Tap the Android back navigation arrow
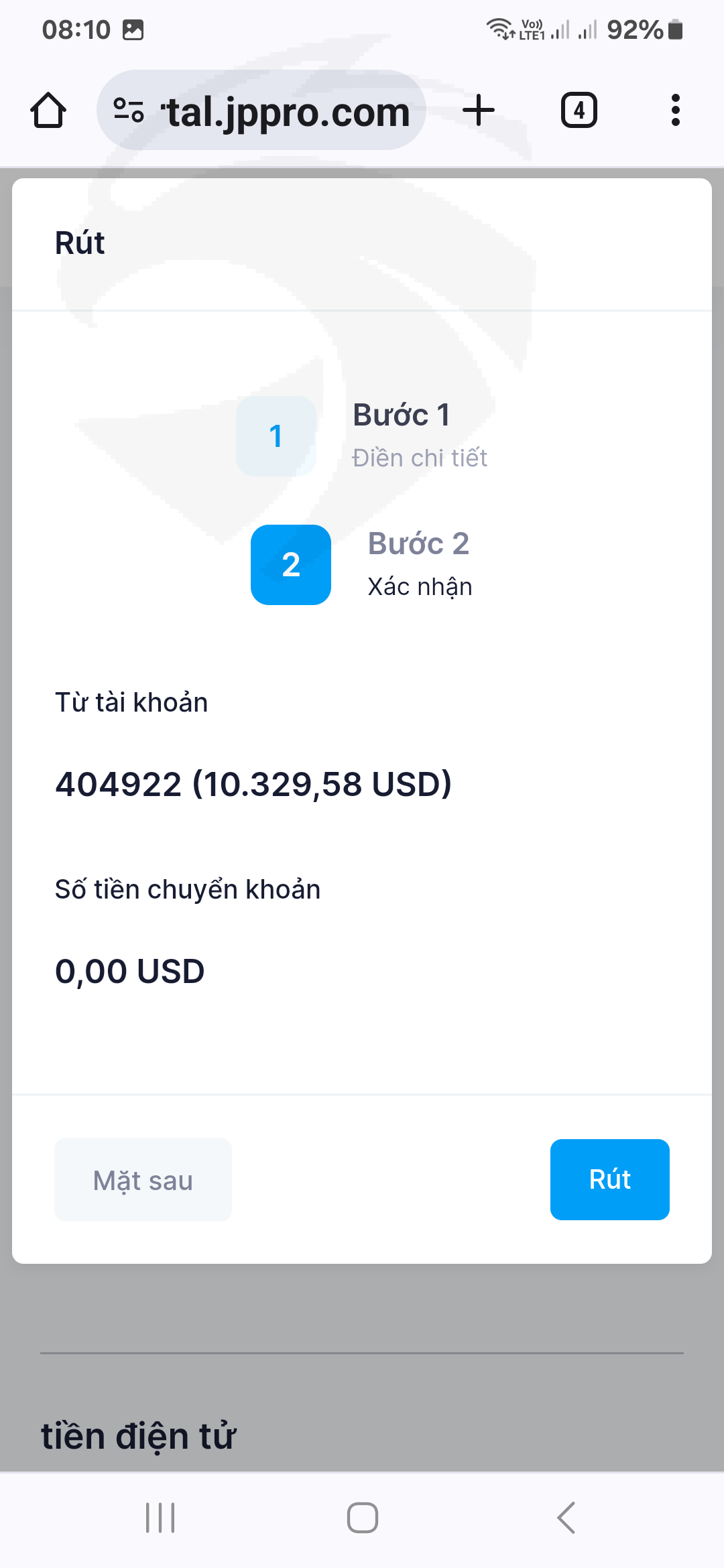 (566, 1518)
